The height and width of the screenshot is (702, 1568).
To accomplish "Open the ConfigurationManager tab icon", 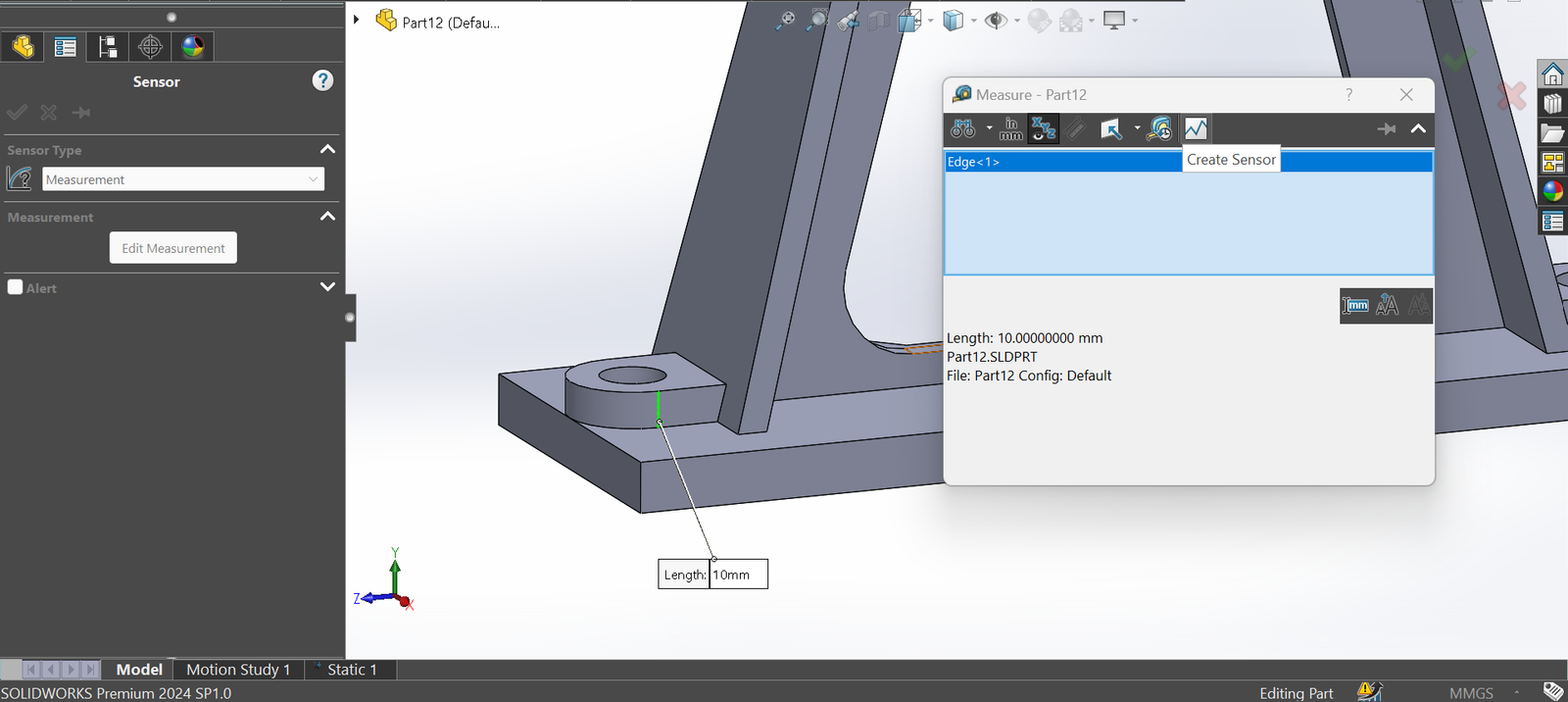I will 108,46.
